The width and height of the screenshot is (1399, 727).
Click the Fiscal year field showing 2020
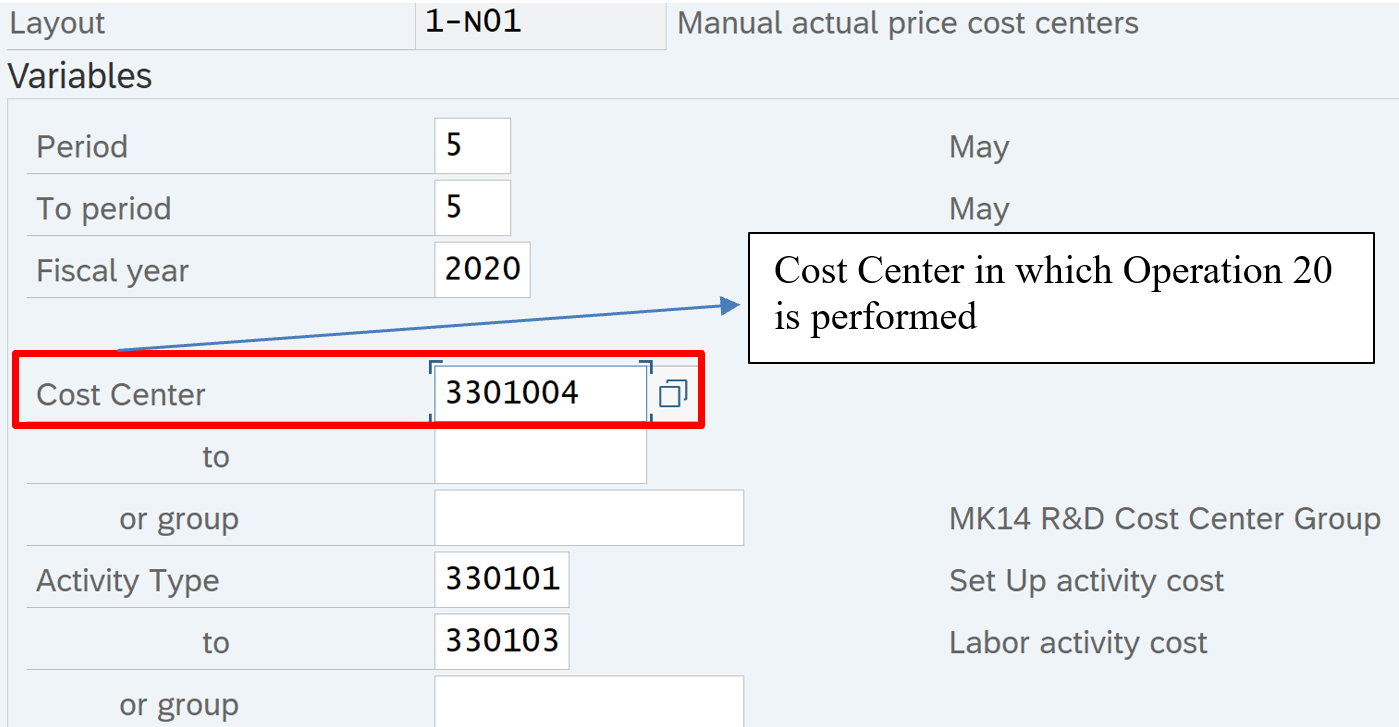482,270
